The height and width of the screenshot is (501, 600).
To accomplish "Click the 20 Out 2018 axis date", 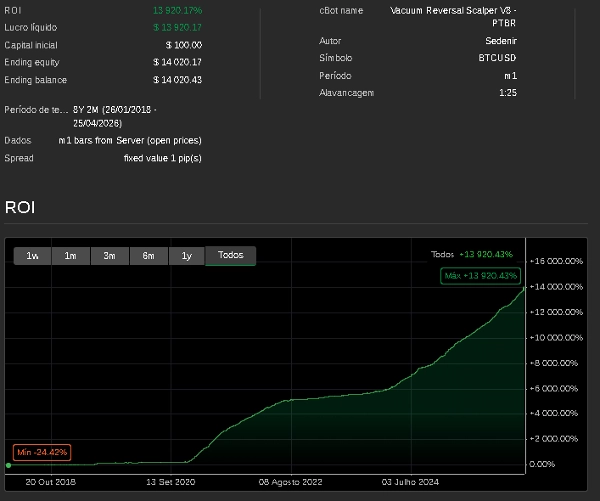I will pyautogui.click(x=51, y=482).
